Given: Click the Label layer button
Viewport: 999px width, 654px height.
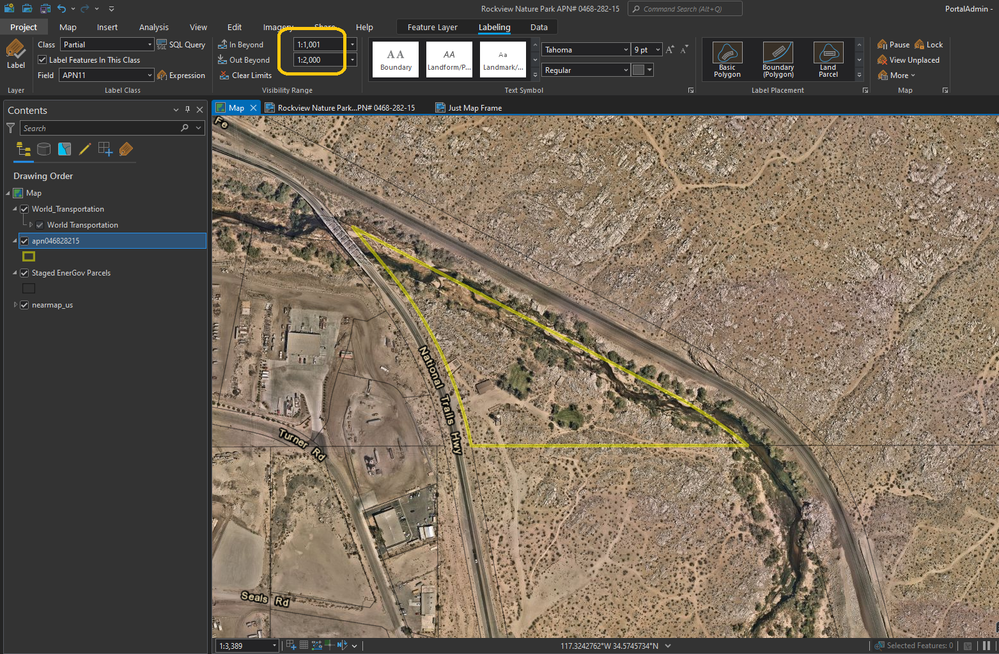Looking at the screenshot, I should (16, 54).
